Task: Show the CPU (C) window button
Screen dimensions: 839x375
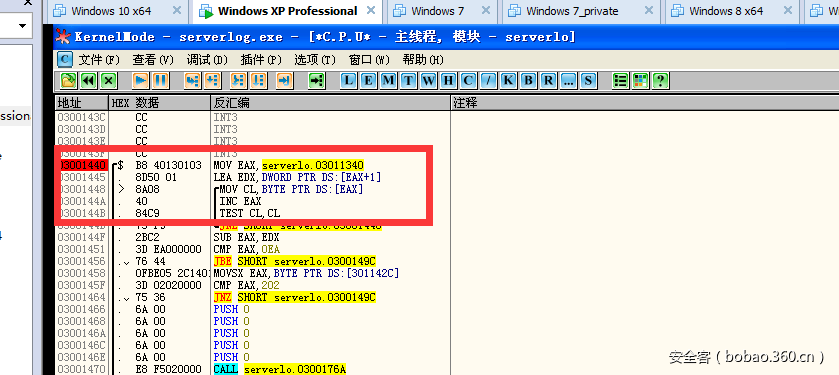Action: [x=468, y=81]
